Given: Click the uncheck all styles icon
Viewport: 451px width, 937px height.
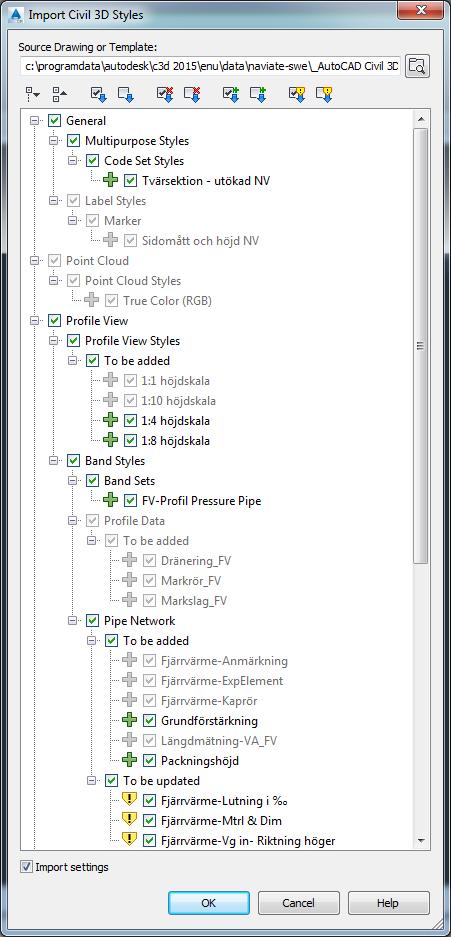Looking at the screenshot, I should pyautogui.click(x=125, y=93).
